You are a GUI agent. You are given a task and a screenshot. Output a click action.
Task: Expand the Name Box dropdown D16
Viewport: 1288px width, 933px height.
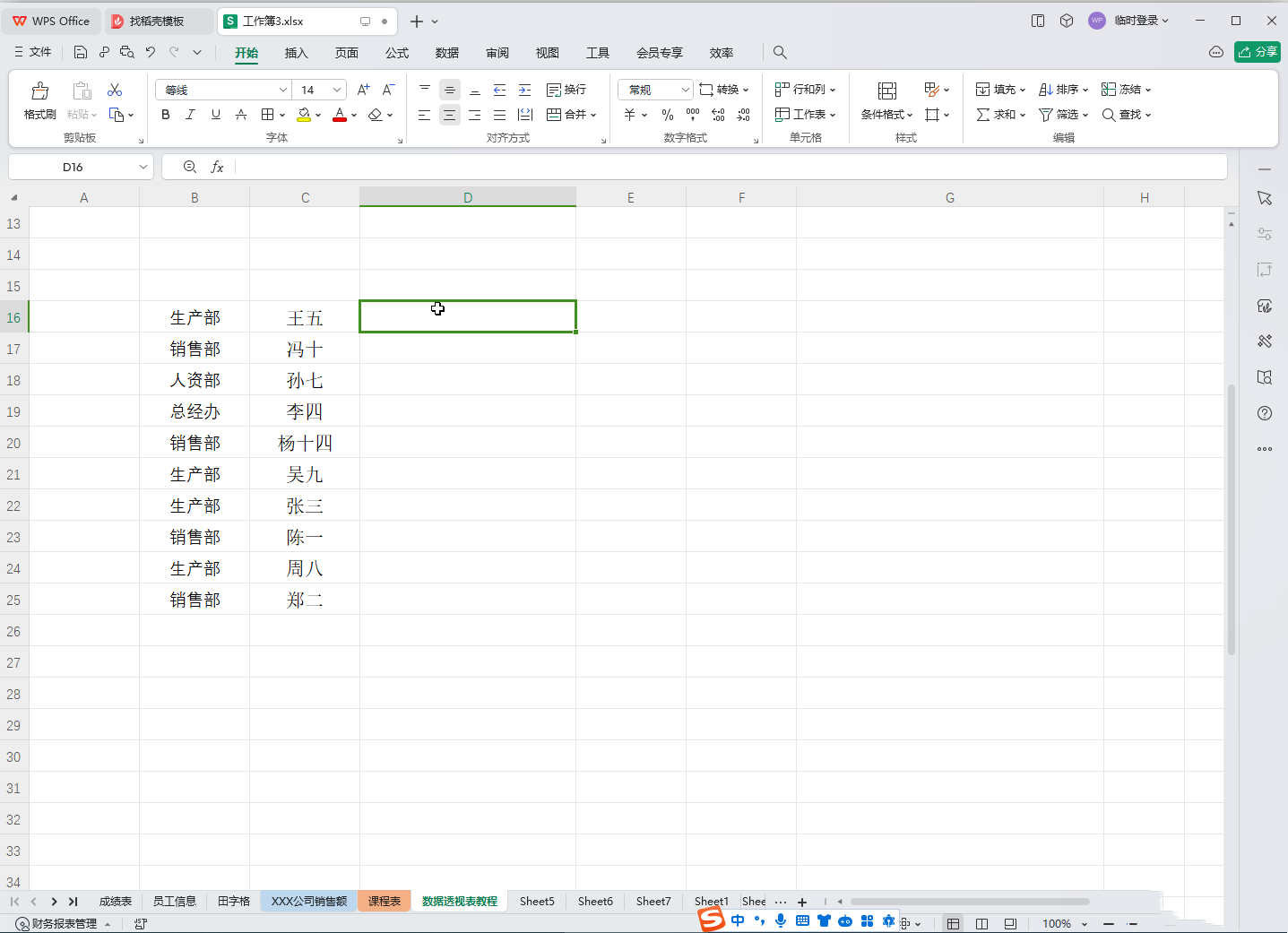143,167
